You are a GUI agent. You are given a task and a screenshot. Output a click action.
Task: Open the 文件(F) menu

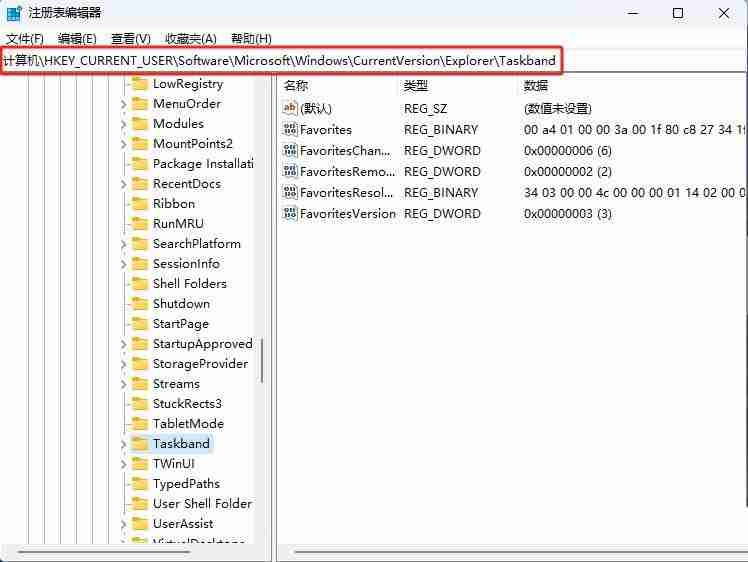pos(25,39)
